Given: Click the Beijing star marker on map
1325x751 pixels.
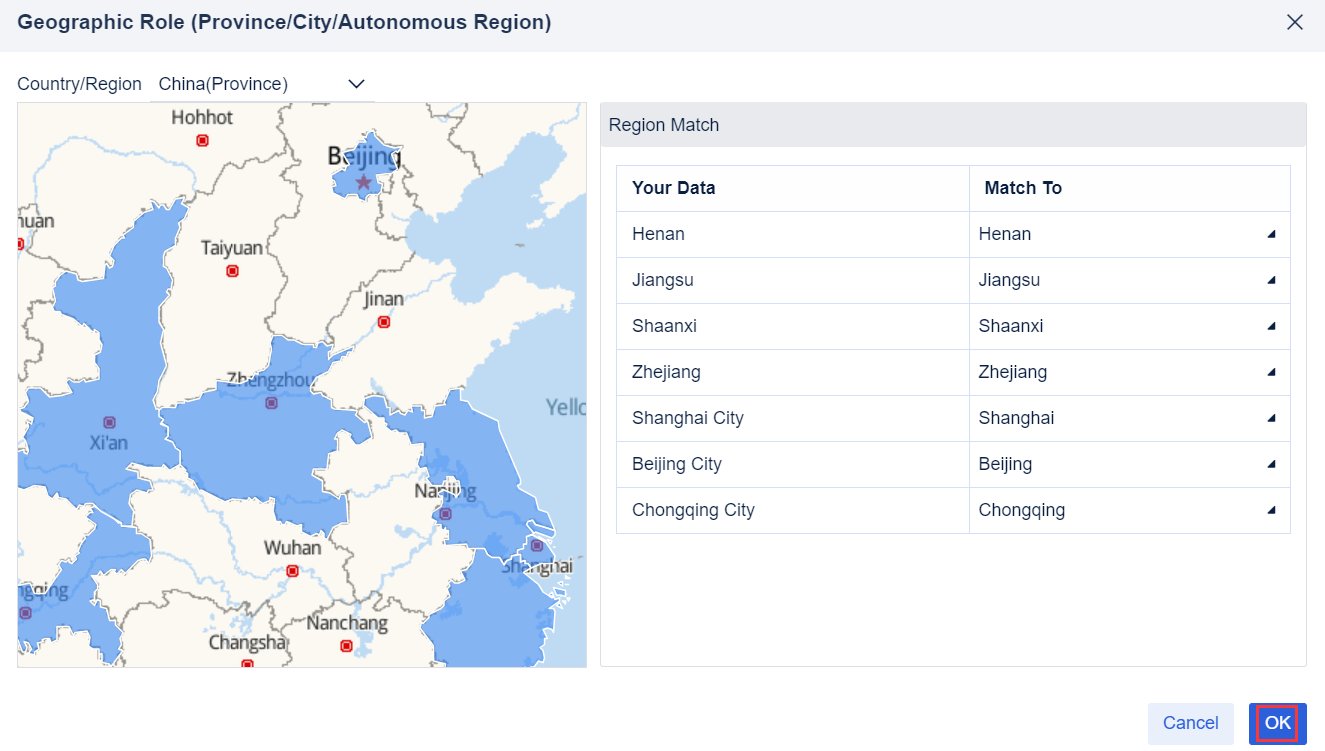Looking at the screenshot, I should [364, 182].
